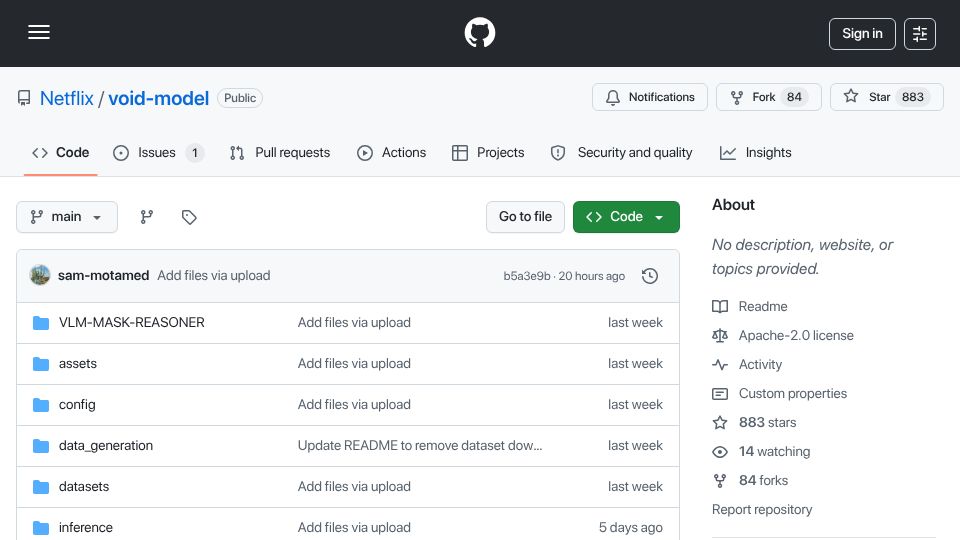This screenshot has height=540, width=960.
Task: Open sam-motamed's avatar
Action: 40,276
